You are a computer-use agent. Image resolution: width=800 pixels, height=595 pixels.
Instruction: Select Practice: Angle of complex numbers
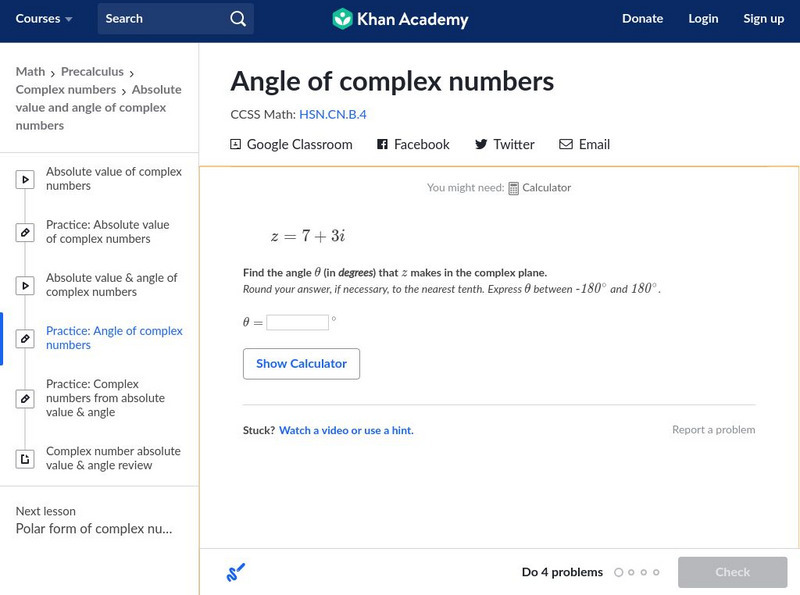[x=114, y=338]
